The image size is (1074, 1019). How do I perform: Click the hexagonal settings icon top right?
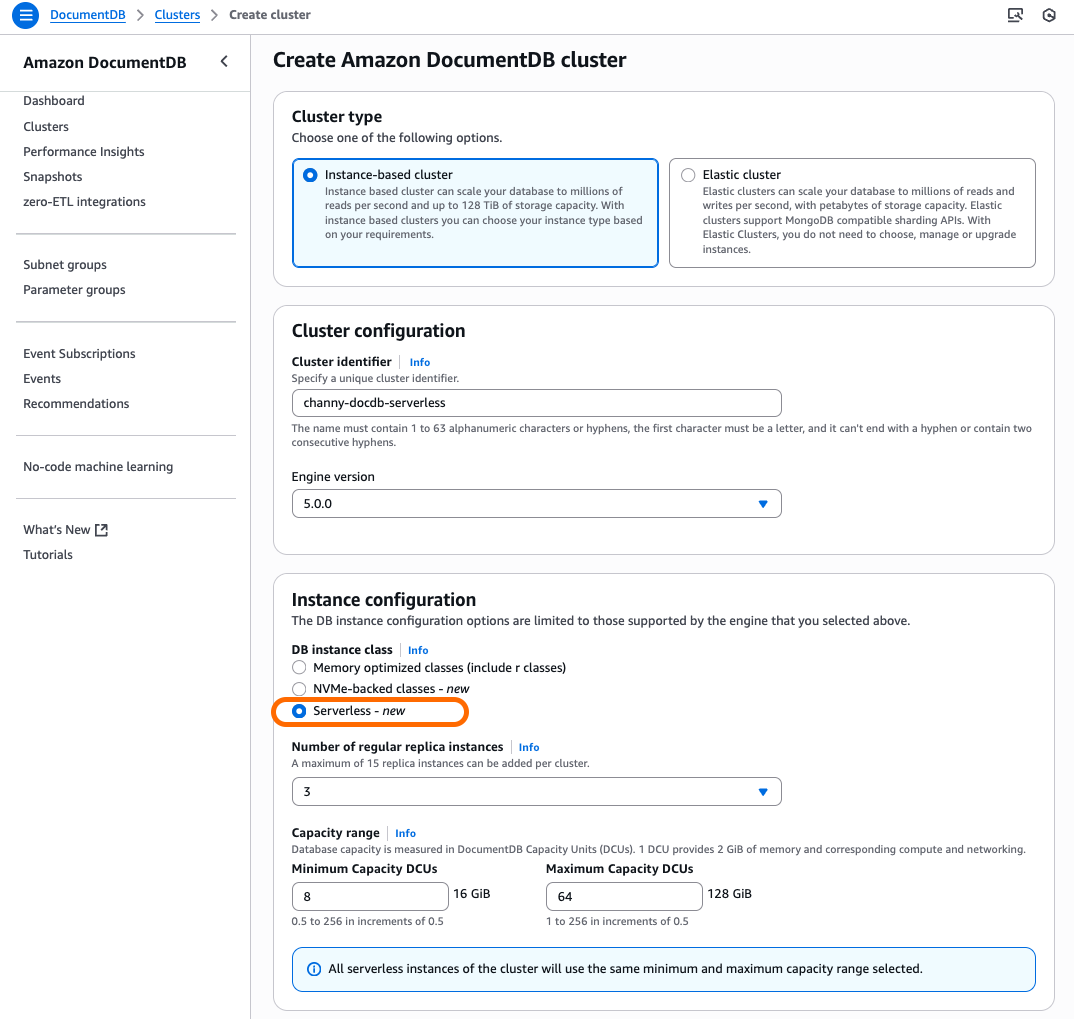[x=1048, y=15]
